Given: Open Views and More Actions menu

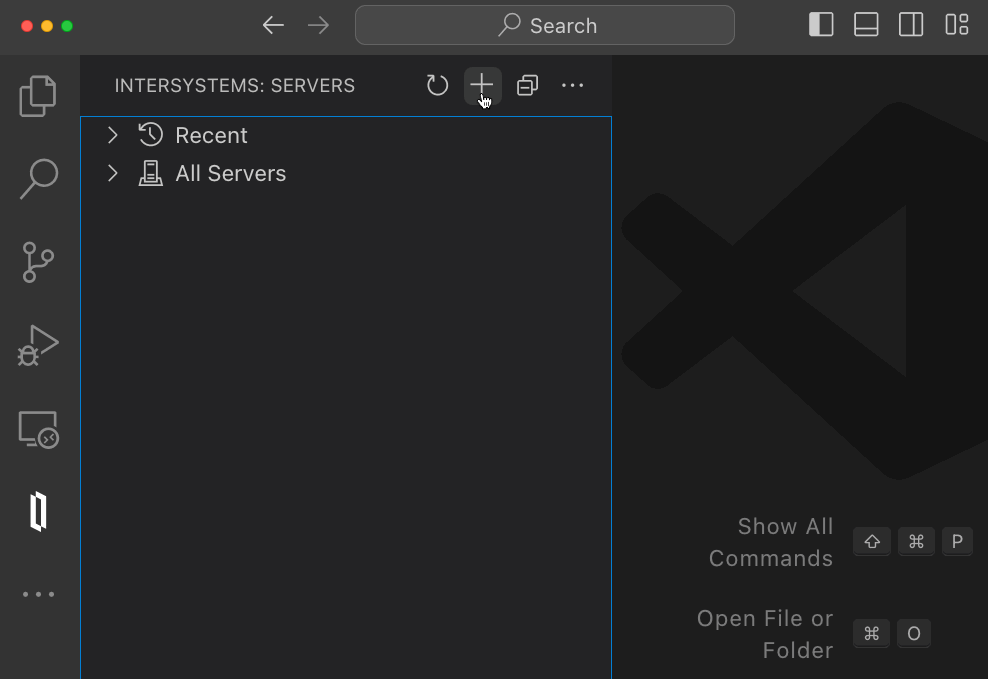Looking at the screenshot, I should [x=572, y=85].
